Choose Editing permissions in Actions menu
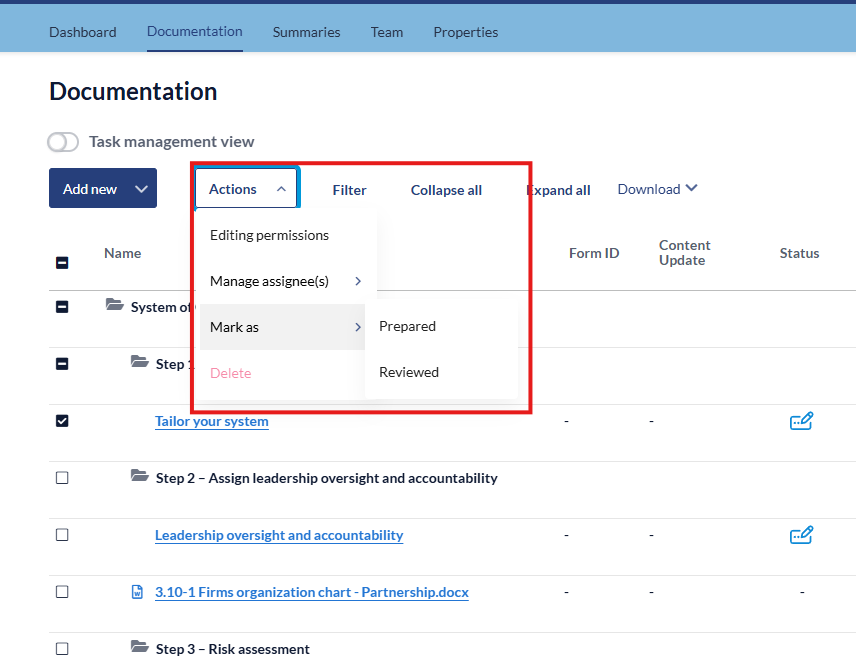 point(269,235)
